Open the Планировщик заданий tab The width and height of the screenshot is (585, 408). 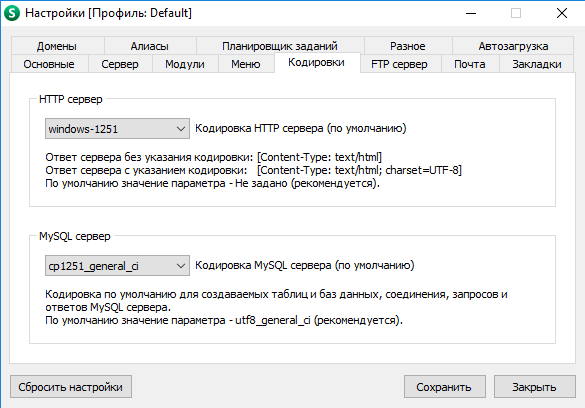pos(280,46)
